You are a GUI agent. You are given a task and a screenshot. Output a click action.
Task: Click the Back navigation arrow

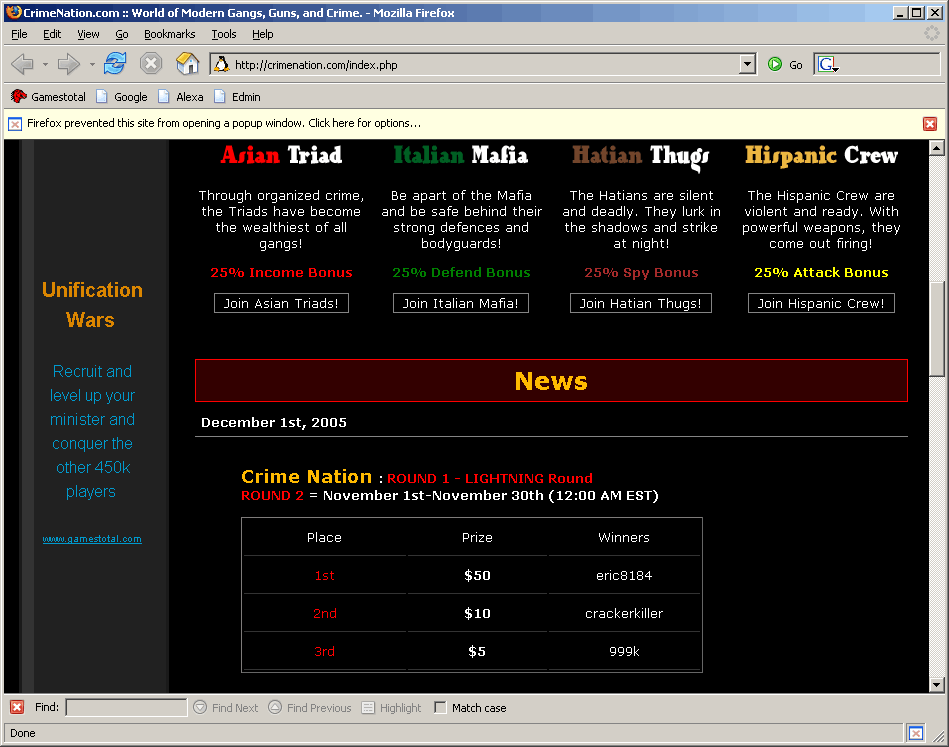click(x=22, y=64)
